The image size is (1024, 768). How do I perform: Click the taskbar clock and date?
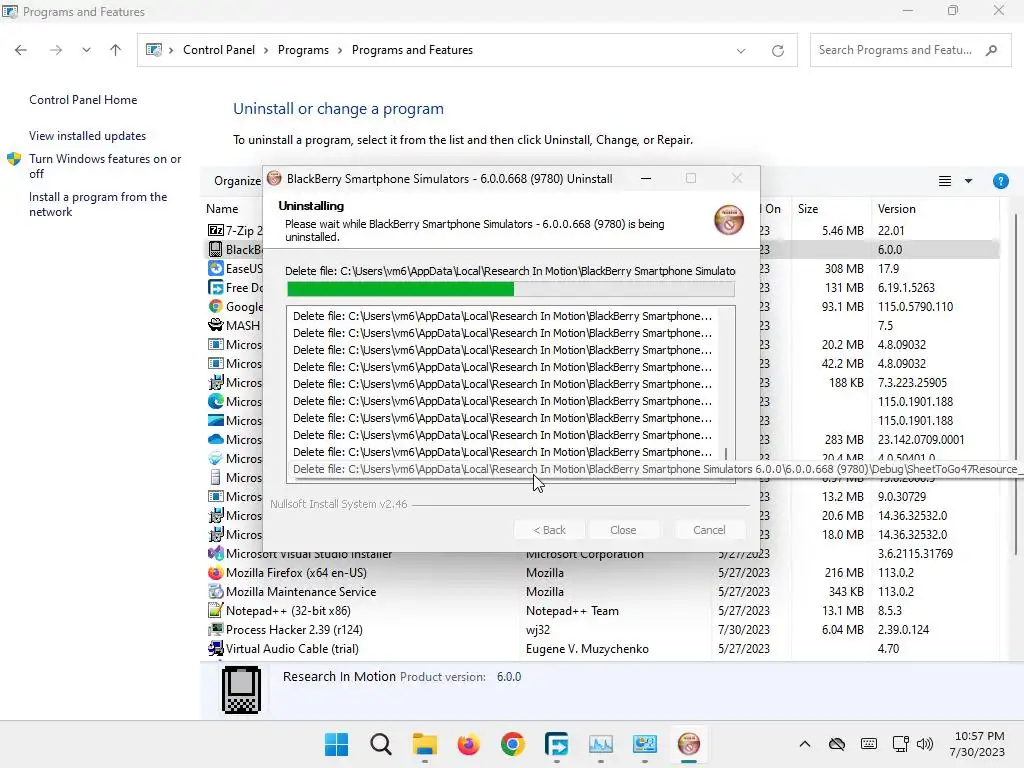pos(977,744)
